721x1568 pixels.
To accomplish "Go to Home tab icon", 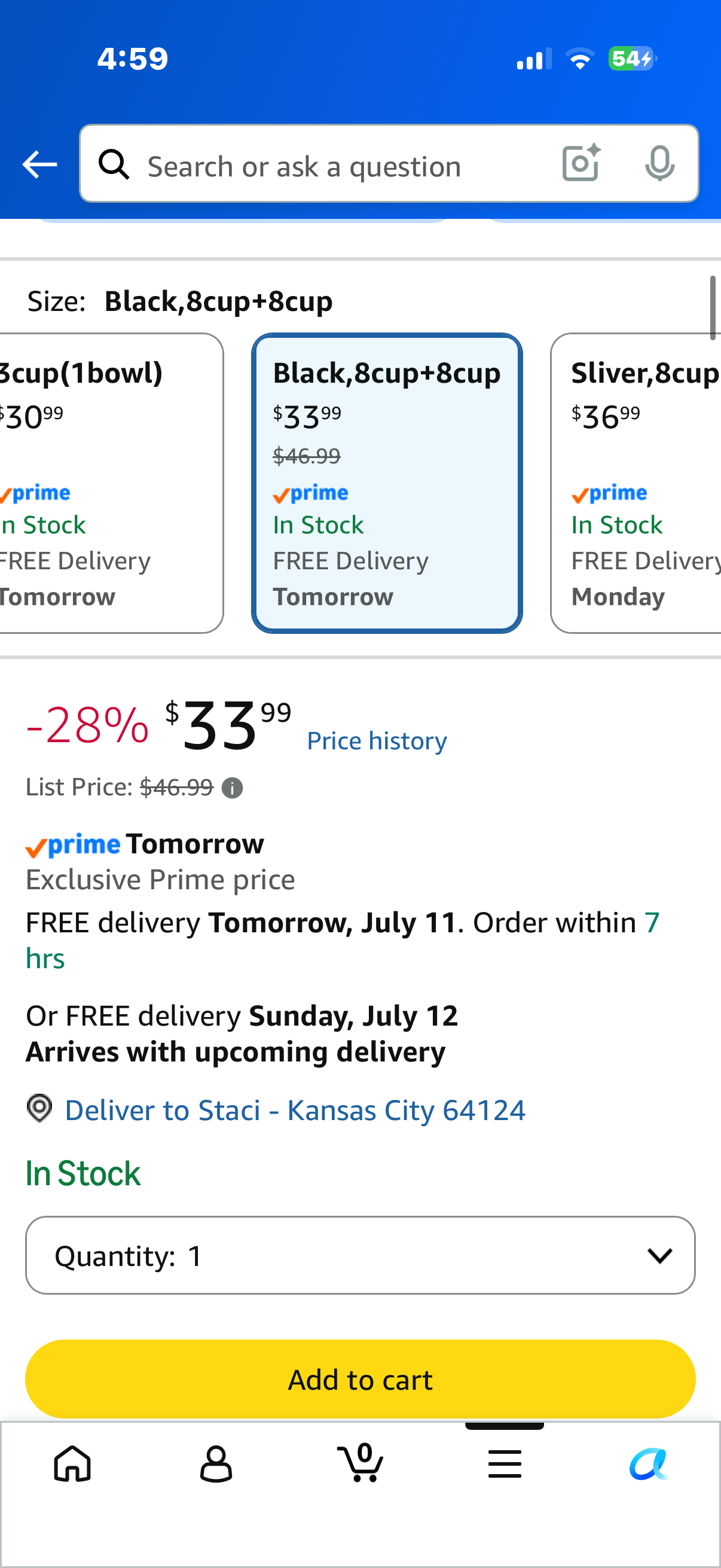I will (72, 1463).
